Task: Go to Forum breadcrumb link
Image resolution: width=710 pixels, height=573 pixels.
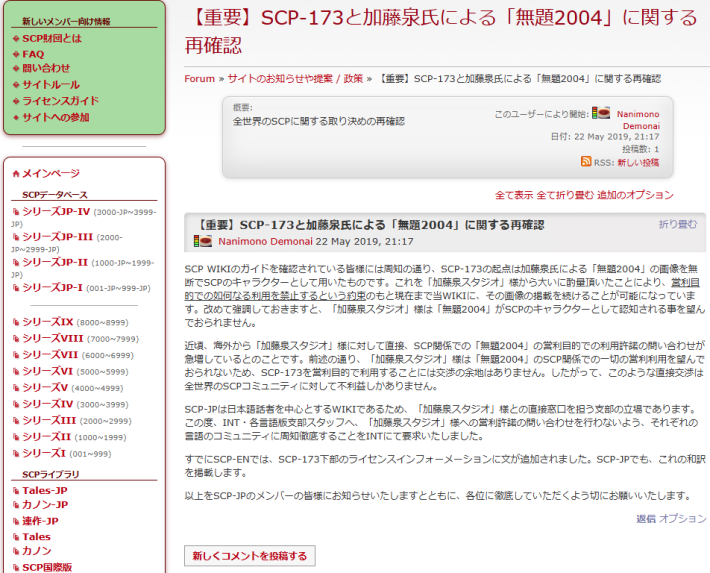Action: 199,78
